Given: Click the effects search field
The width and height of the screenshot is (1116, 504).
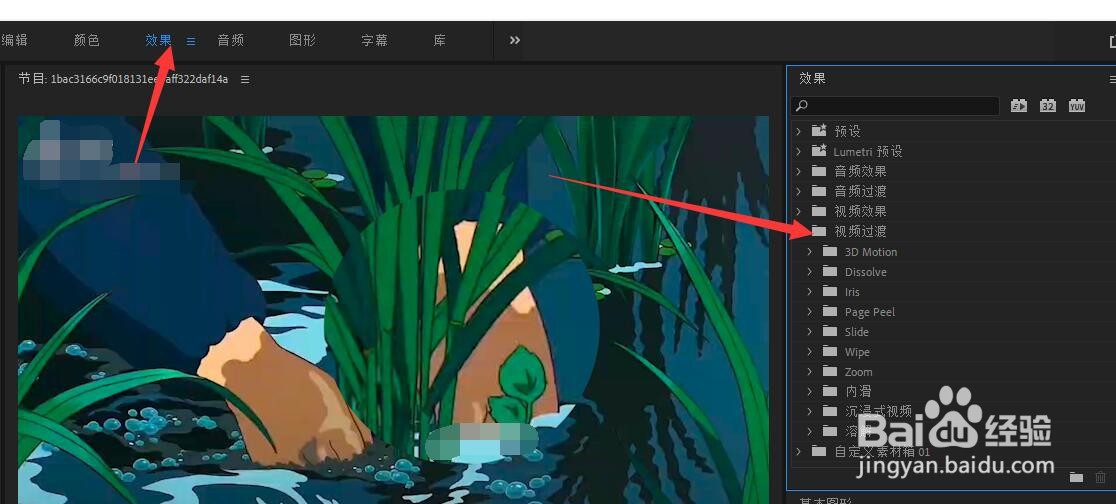Looking at the screenshot, I should point(895,105).
